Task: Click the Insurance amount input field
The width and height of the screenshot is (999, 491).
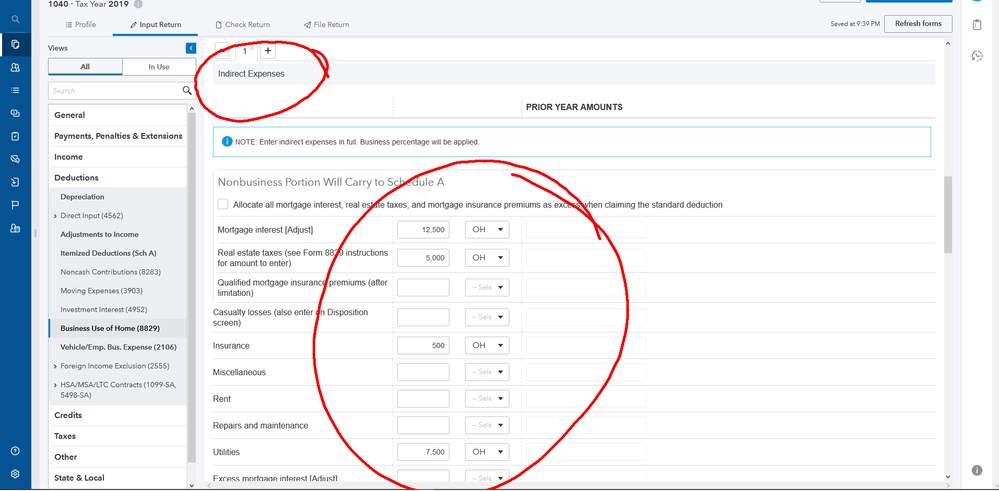Action: [x=423, y=346]
